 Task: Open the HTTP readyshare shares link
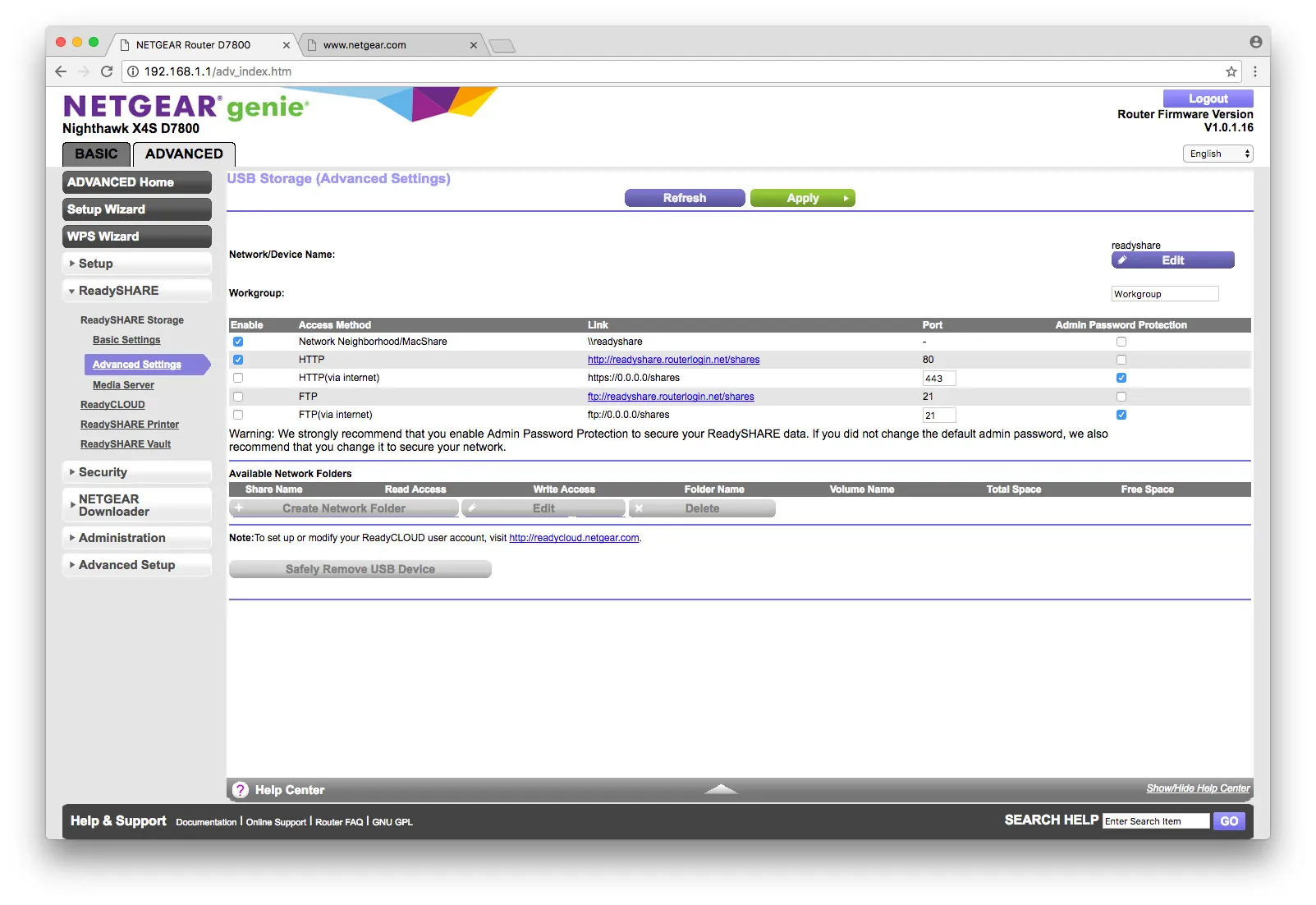pyautogui.click(x=673, y=360)
